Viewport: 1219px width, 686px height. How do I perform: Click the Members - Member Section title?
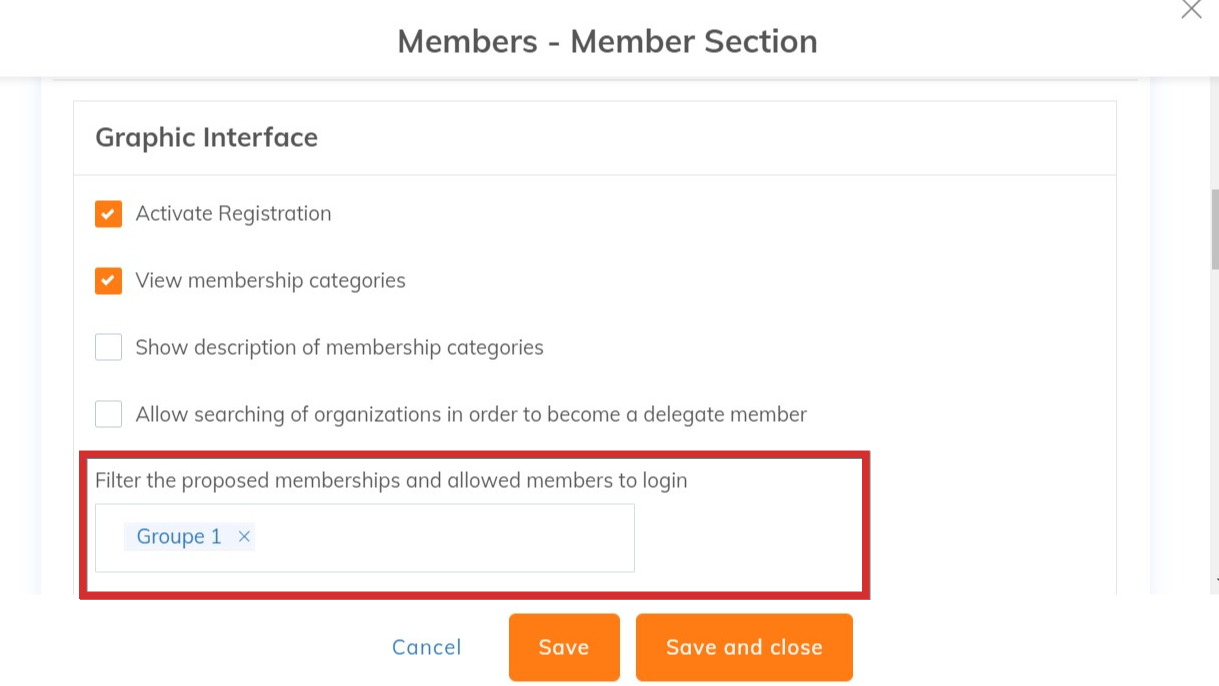point(607,42)
